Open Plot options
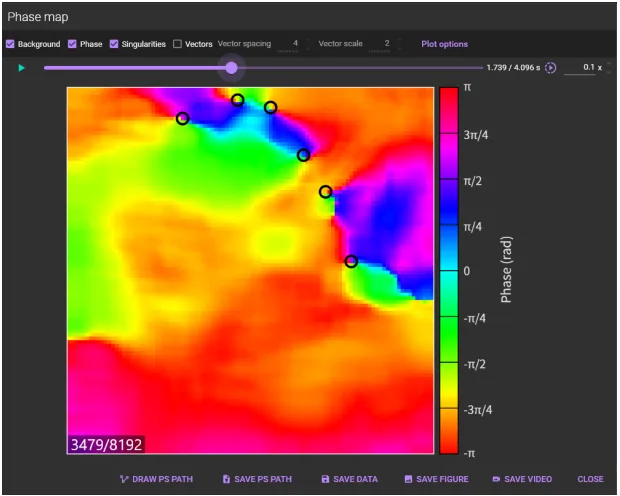The height and width of the screenshot is (496, 620). tap(444, 44)
